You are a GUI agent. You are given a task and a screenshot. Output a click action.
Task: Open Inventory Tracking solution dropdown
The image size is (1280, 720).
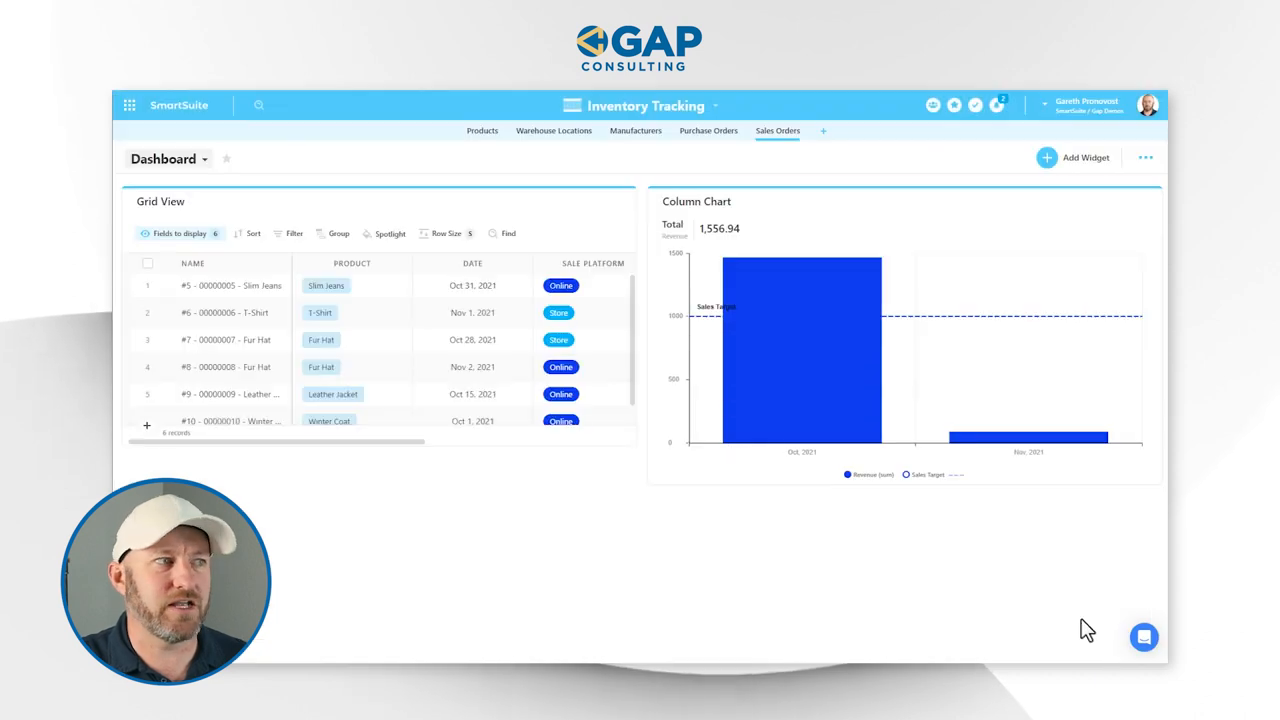point(715,106)
